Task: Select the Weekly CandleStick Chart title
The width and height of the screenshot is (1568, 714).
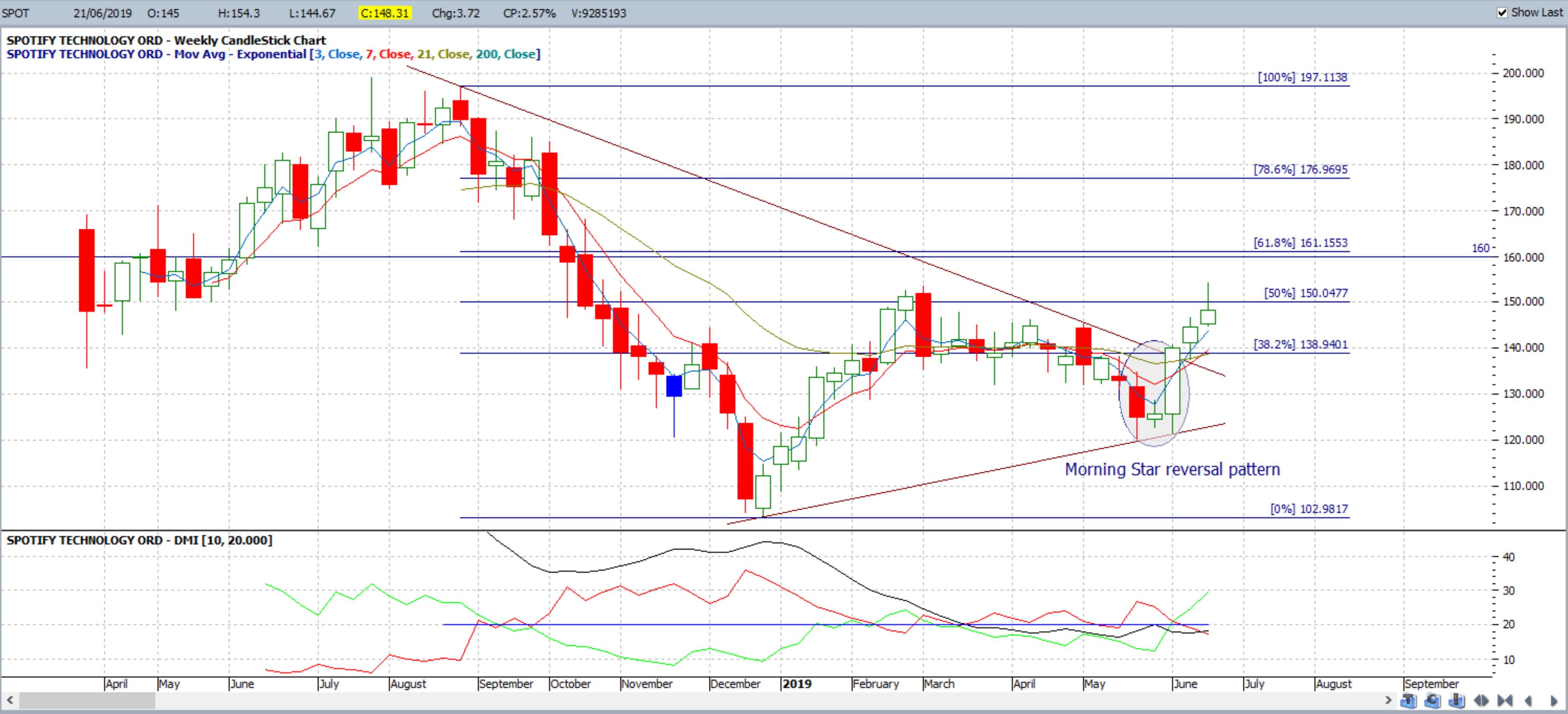Action: click(166, 40)
